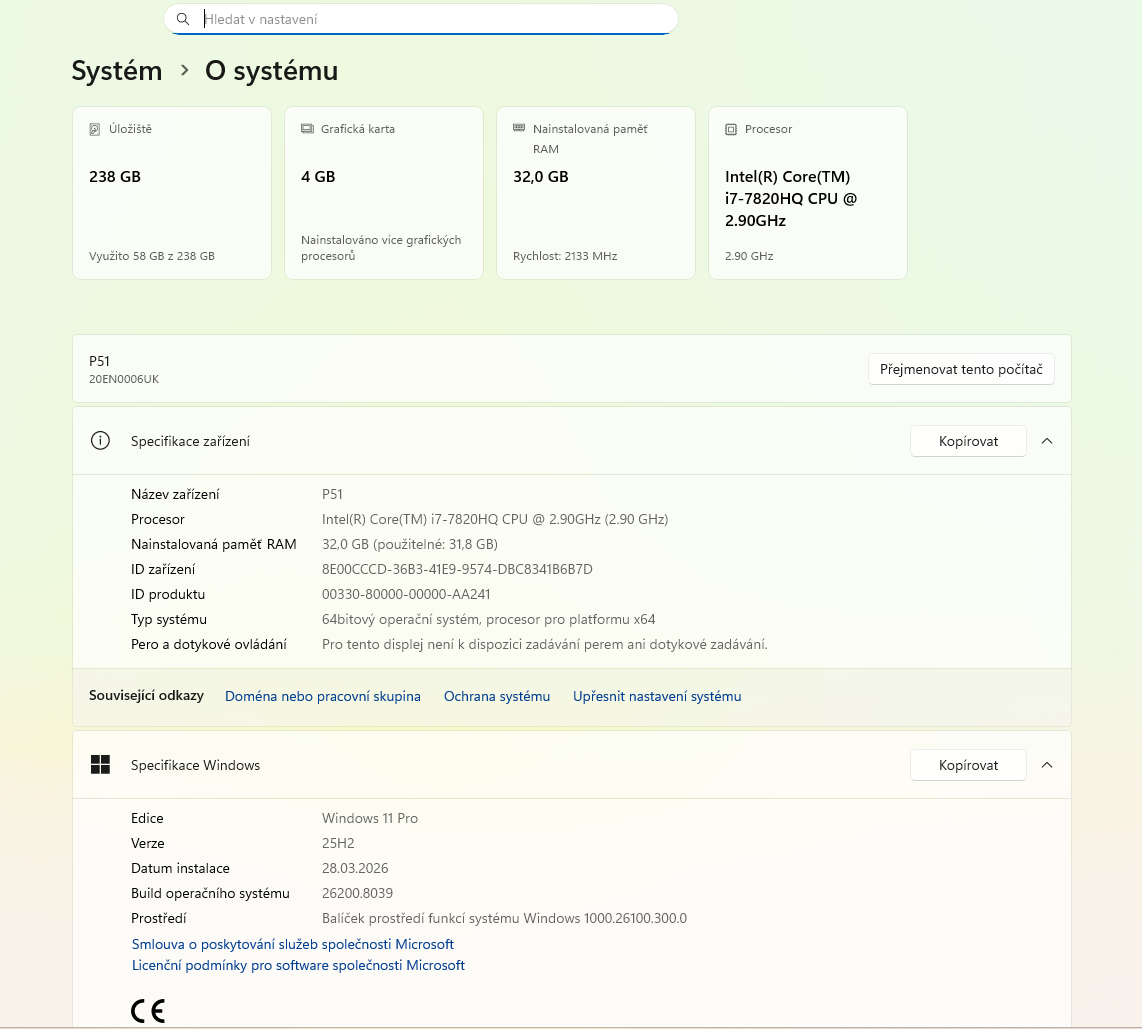
Task: Copy Windows specifications with Kopírovat
Action: (x=968, y=765)
